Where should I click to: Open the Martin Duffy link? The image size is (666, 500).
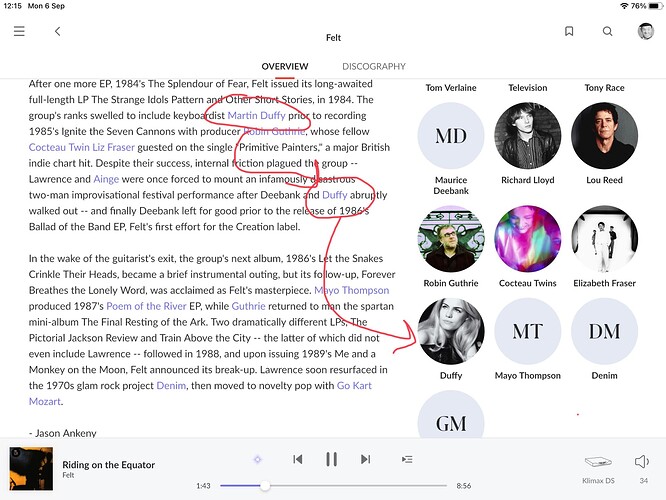[x=257, y=116]
